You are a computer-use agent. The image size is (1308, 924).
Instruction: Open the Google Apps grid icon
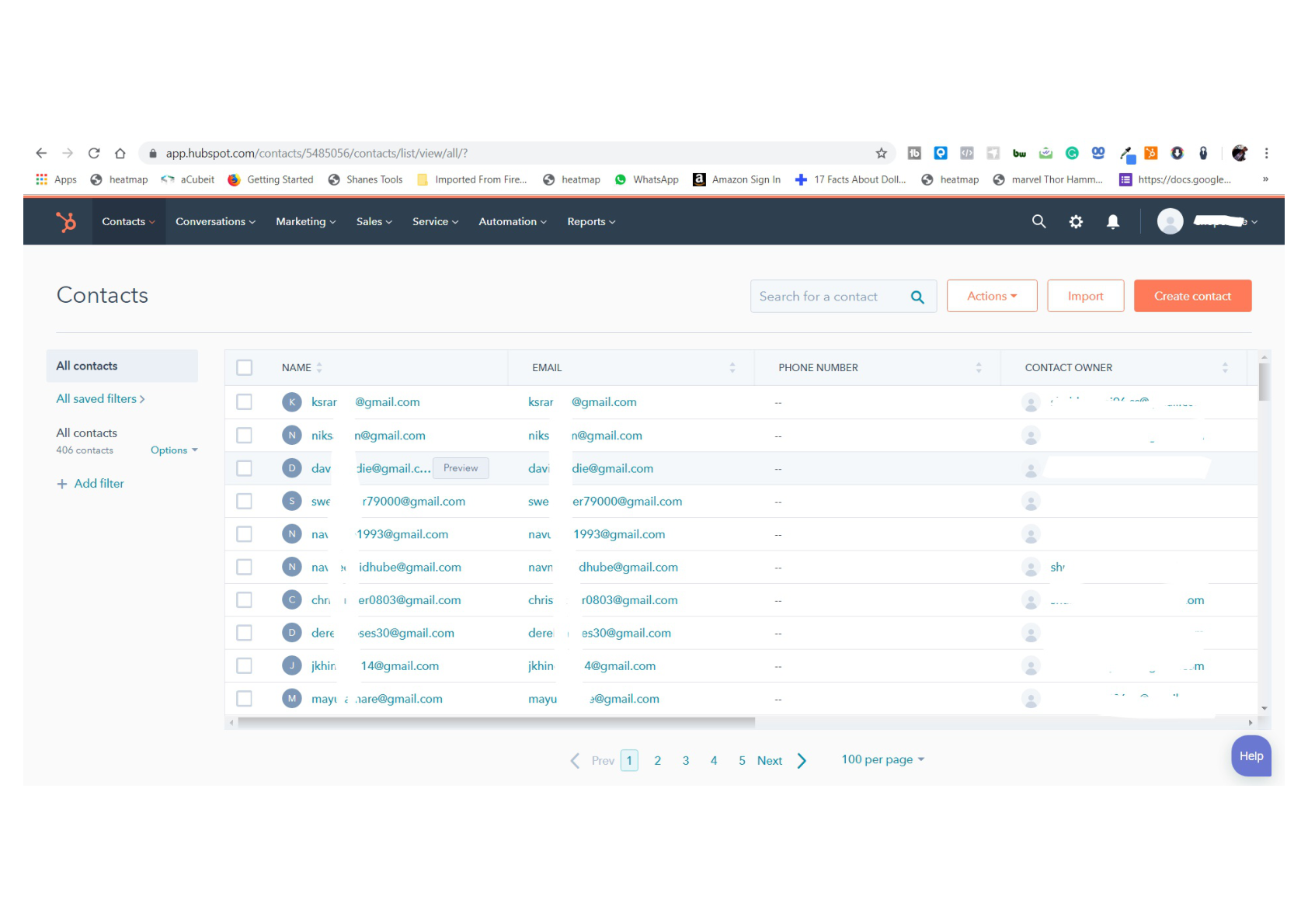[x=41, y=179]
